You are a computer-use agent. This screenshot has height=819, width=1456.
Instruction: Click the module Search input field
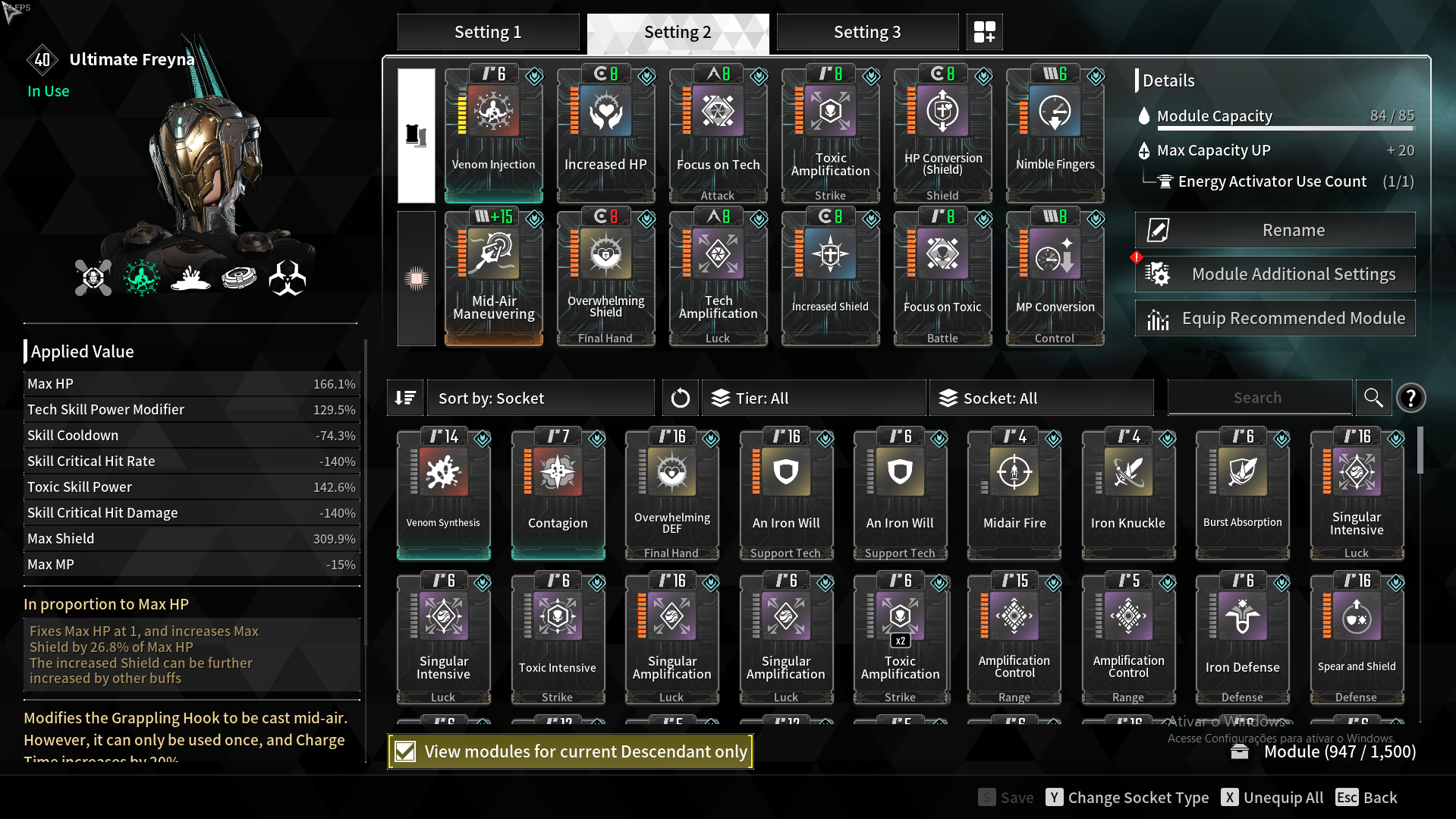pos(1259,398)
